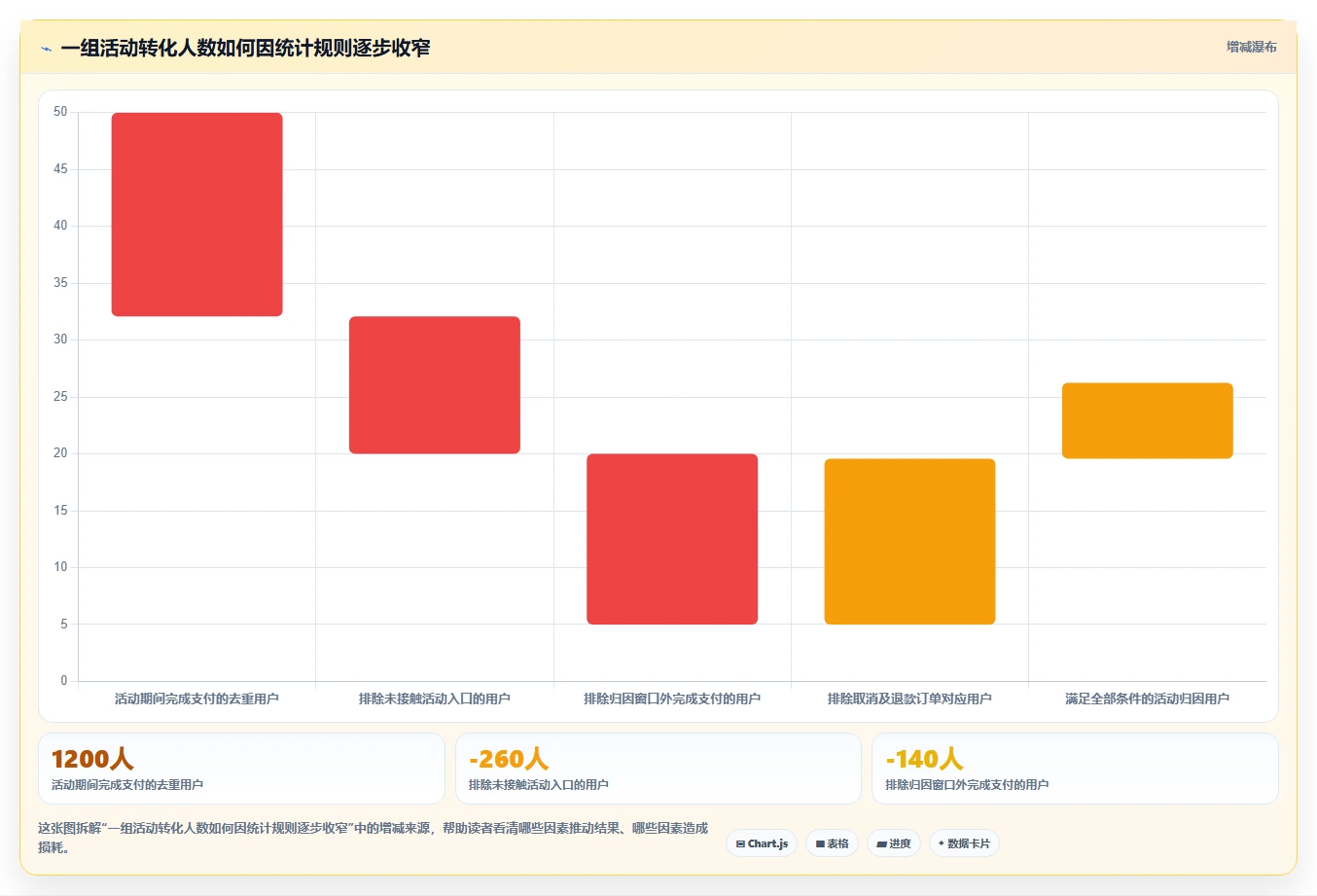Viewport: 1317px width, 896px height.
Task: Click the 数据卡片 chip
Action: pos(964,843)
